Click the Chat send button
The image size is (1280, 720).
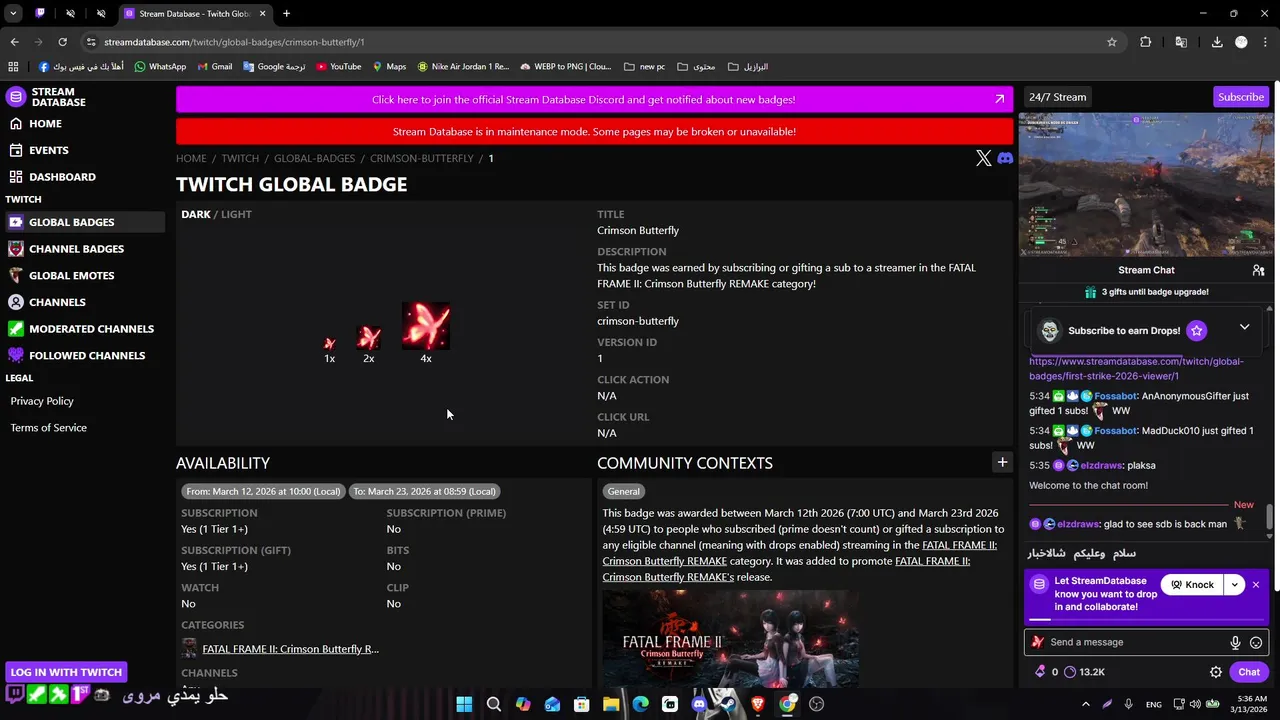coord(1249,672)
